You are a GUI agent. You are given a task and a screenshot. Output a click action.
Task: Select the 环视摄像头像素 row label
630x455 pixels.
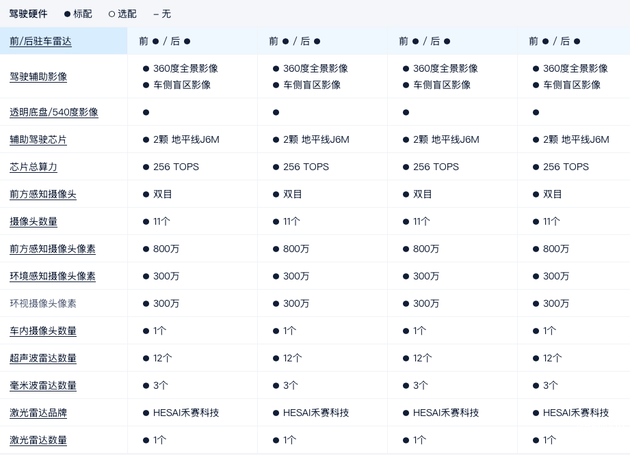(43, 304)
